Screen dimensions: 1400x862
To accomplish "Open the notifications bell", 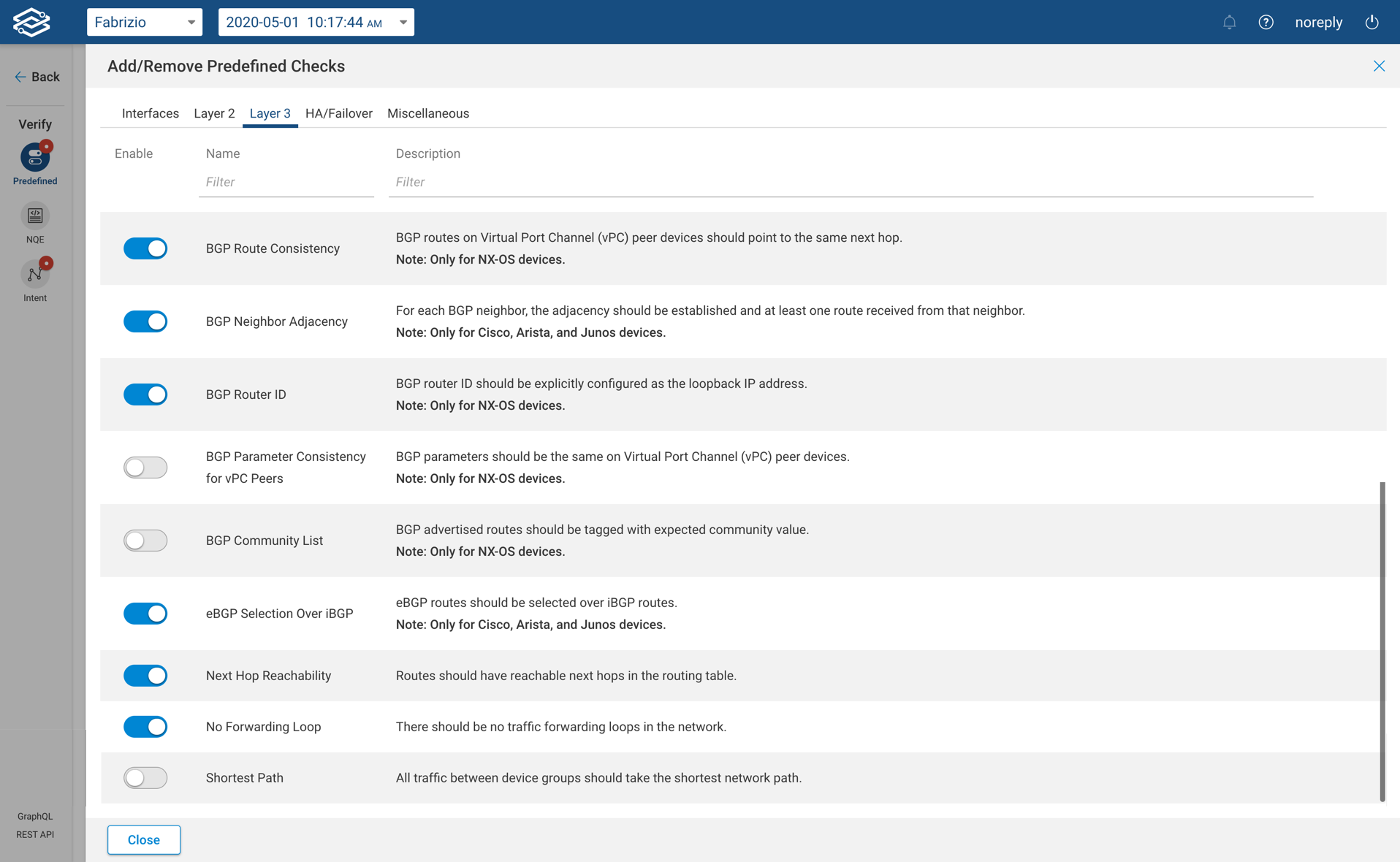I will click(x=1229, y=22).
